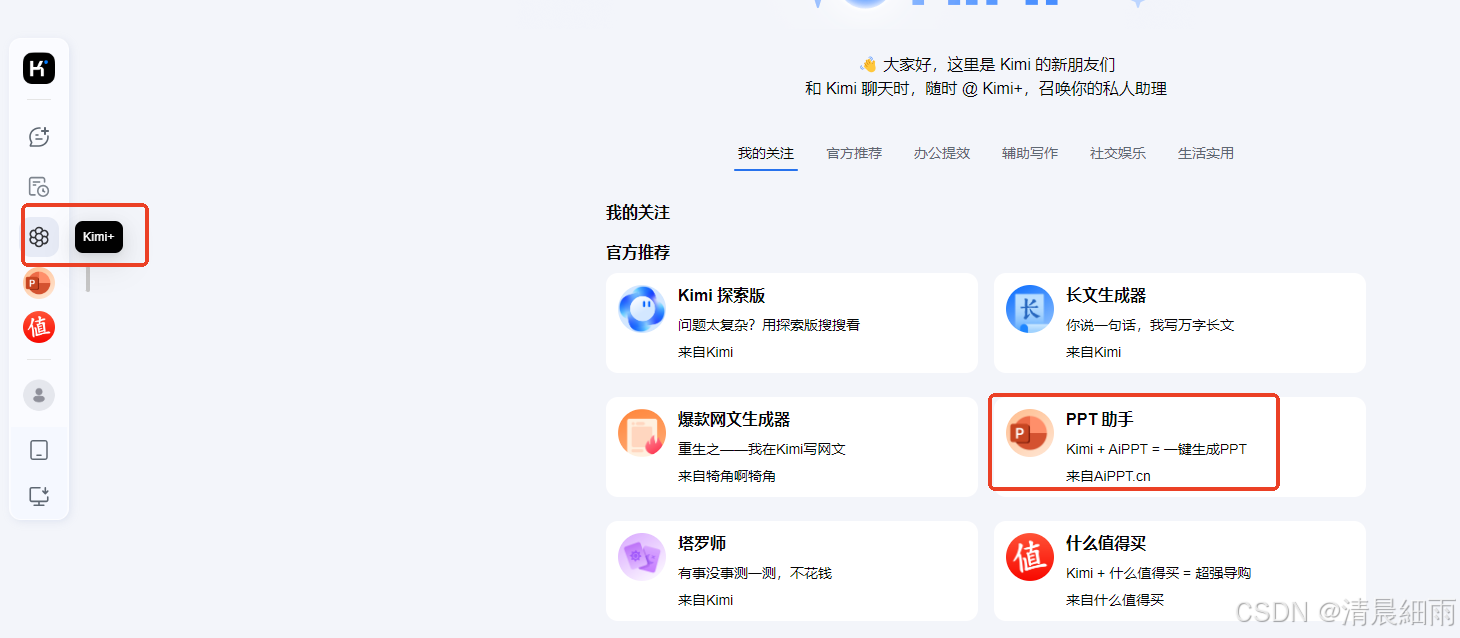The height and width of the screenshot is (638, 1460).
Task: Click 来自Kimi under the 塔罗师 card
Action: pos(706,600)
